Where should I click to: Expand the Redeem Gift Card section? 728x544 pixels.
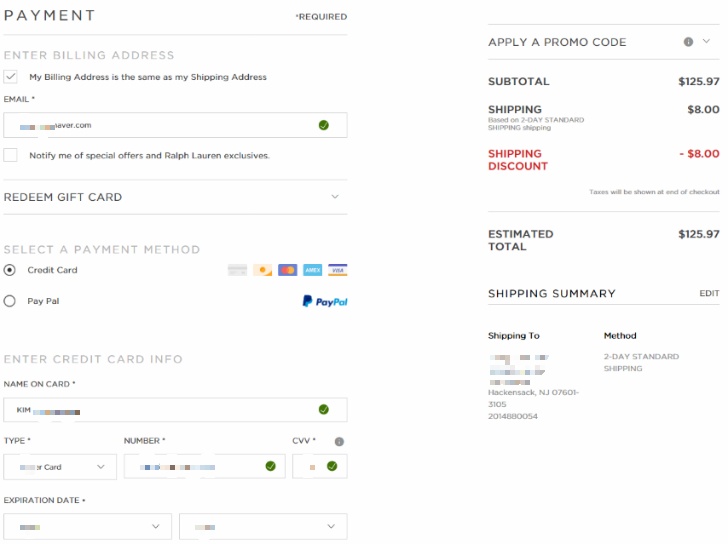coord(175,197)
